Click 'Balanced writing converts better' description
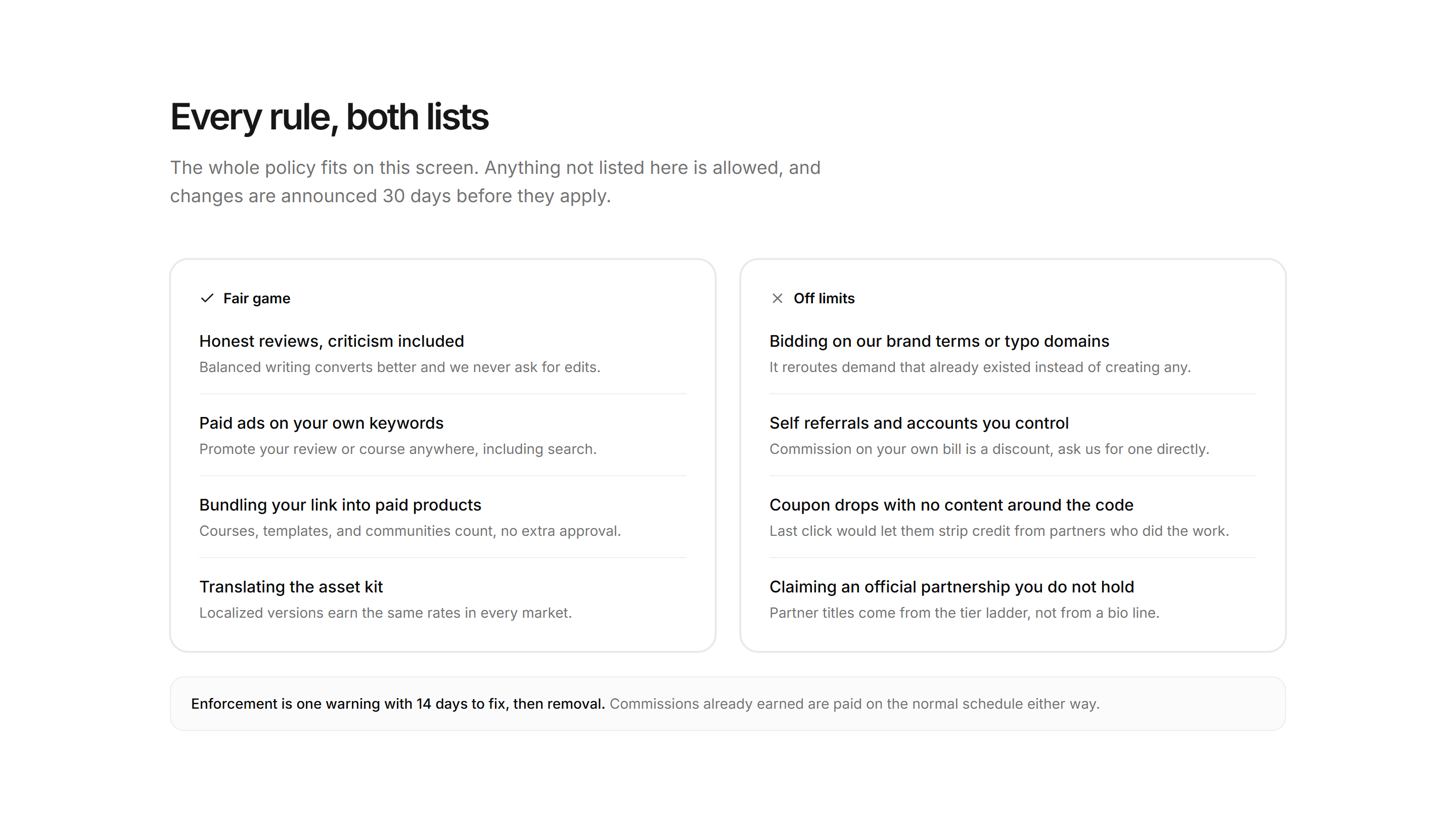The image size is (1456, 828). click(x=400, y=367)
